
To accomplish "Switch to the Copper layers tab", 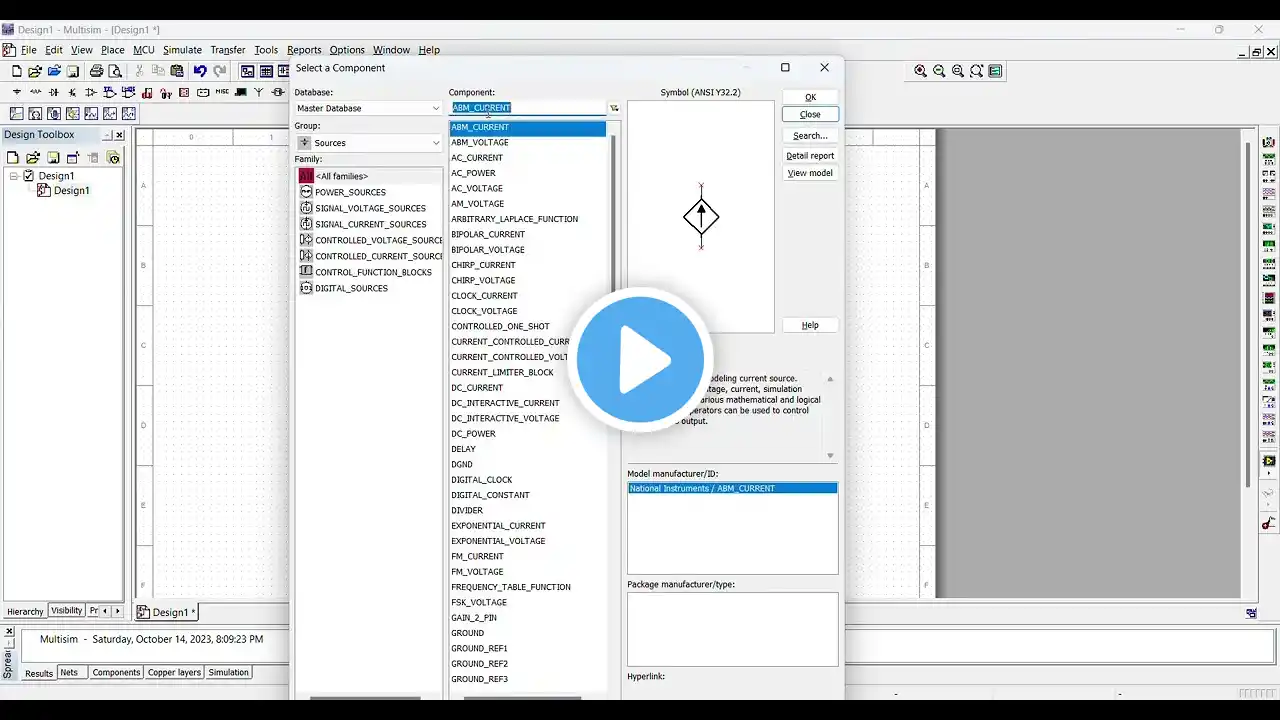I will 174,672.
